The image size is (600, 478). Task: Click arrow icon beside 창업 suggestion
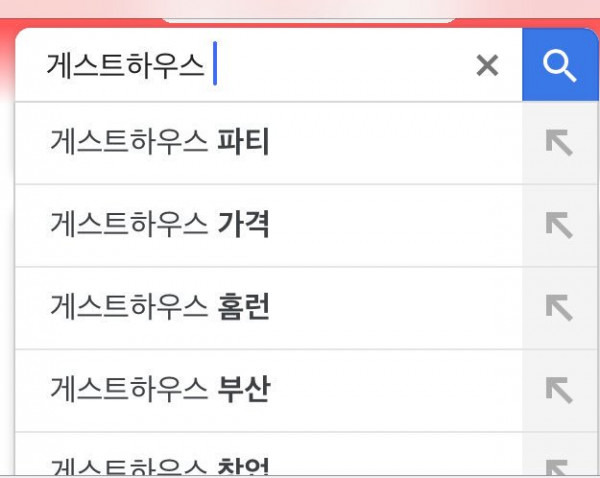(558, 468)
